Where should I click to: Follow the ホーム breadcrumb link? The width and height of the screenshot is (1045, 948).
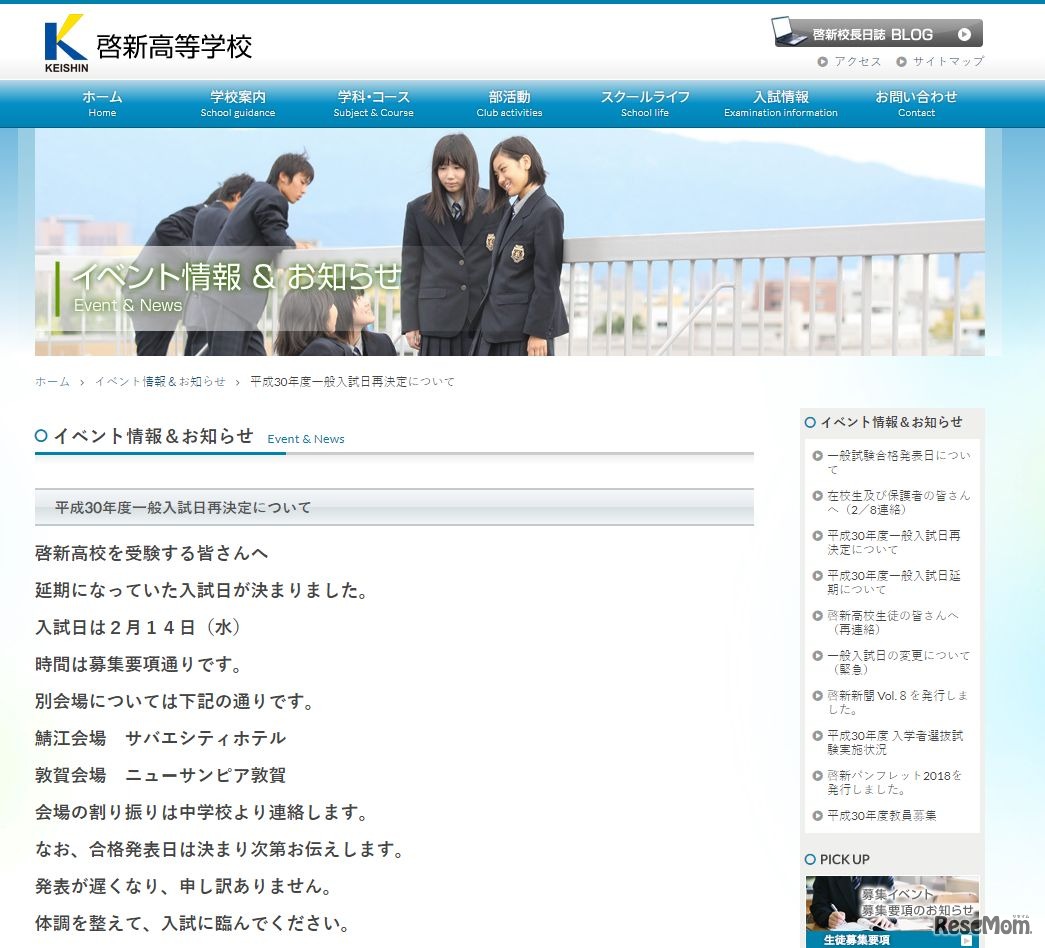51,381
